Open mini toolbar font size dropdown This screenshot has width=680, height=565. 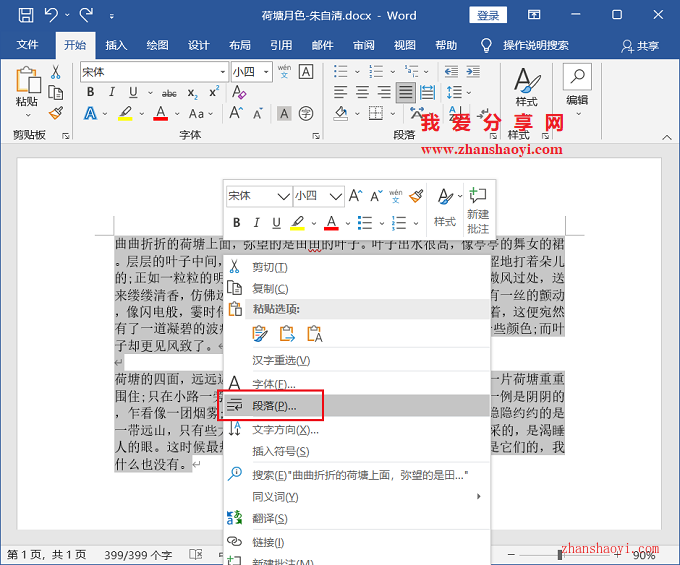(336, 196)
